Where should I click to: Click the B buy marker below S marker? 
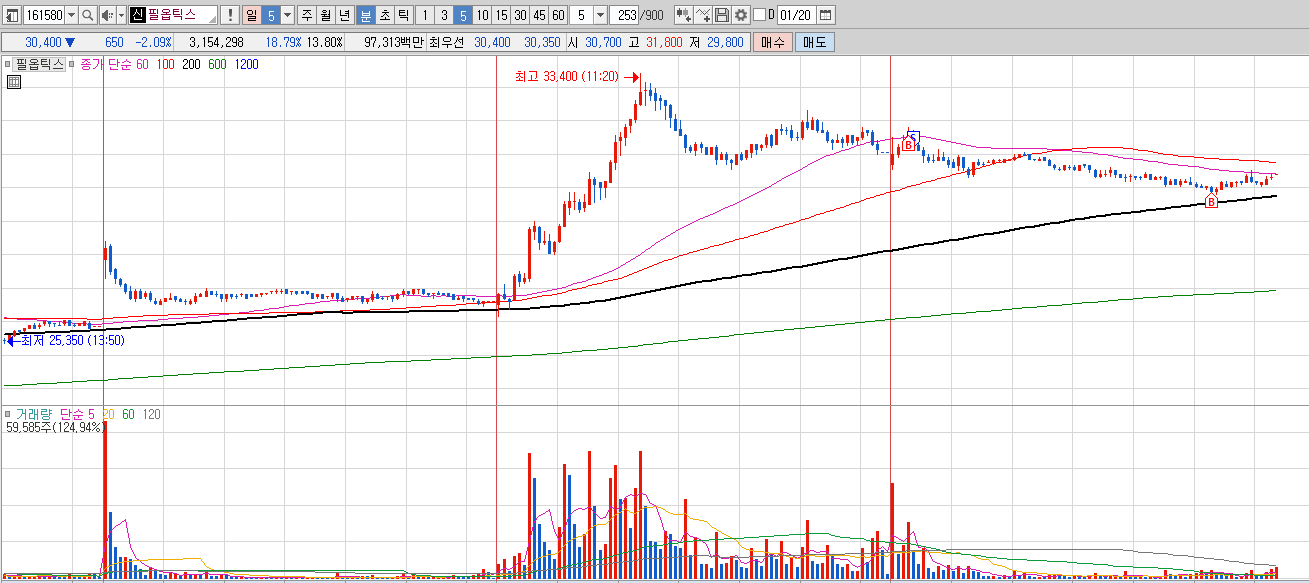click(907, 146)
